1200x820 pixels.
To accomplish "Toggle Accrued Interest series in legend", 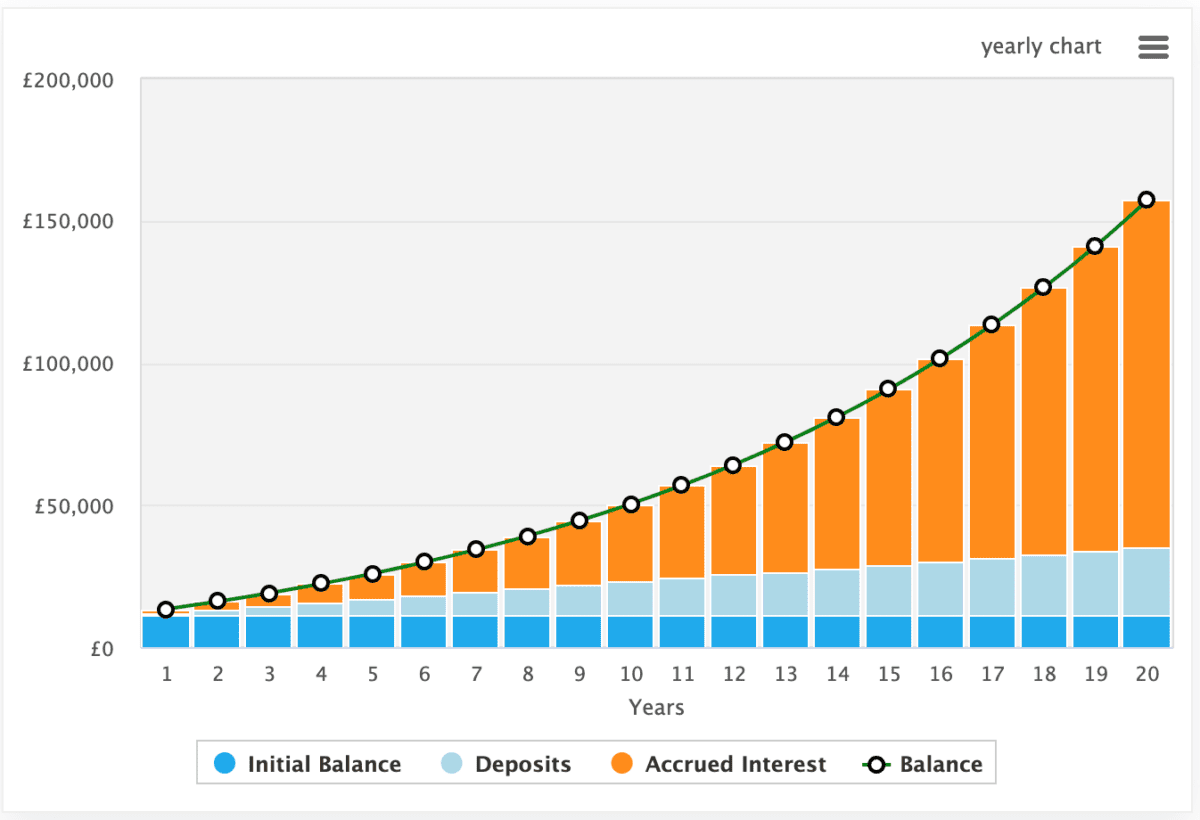I will (x=718, y=765).
